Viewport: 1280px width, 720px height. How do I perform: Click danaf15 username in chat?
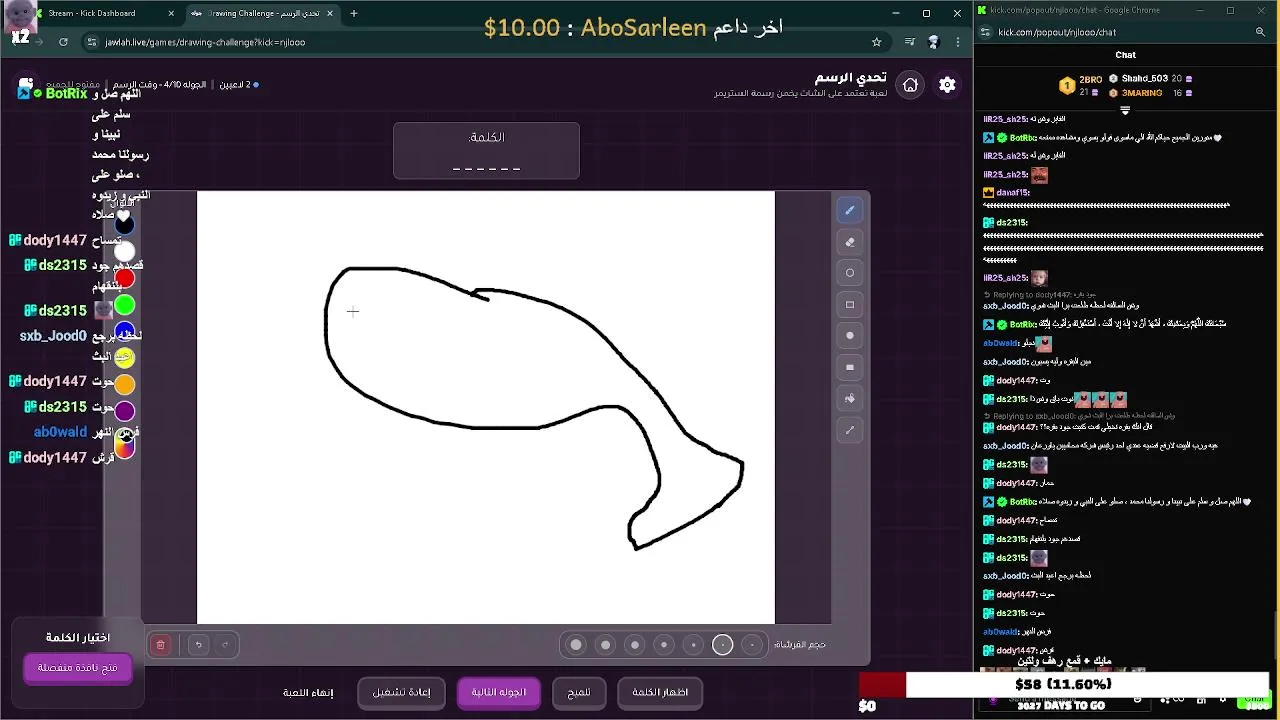click(1013, 192)
